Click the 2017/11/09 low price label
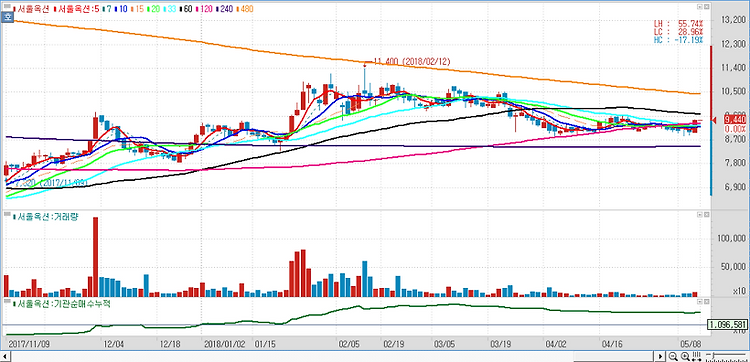The height and width of the screenshot is (362, 750). (51, 183)
